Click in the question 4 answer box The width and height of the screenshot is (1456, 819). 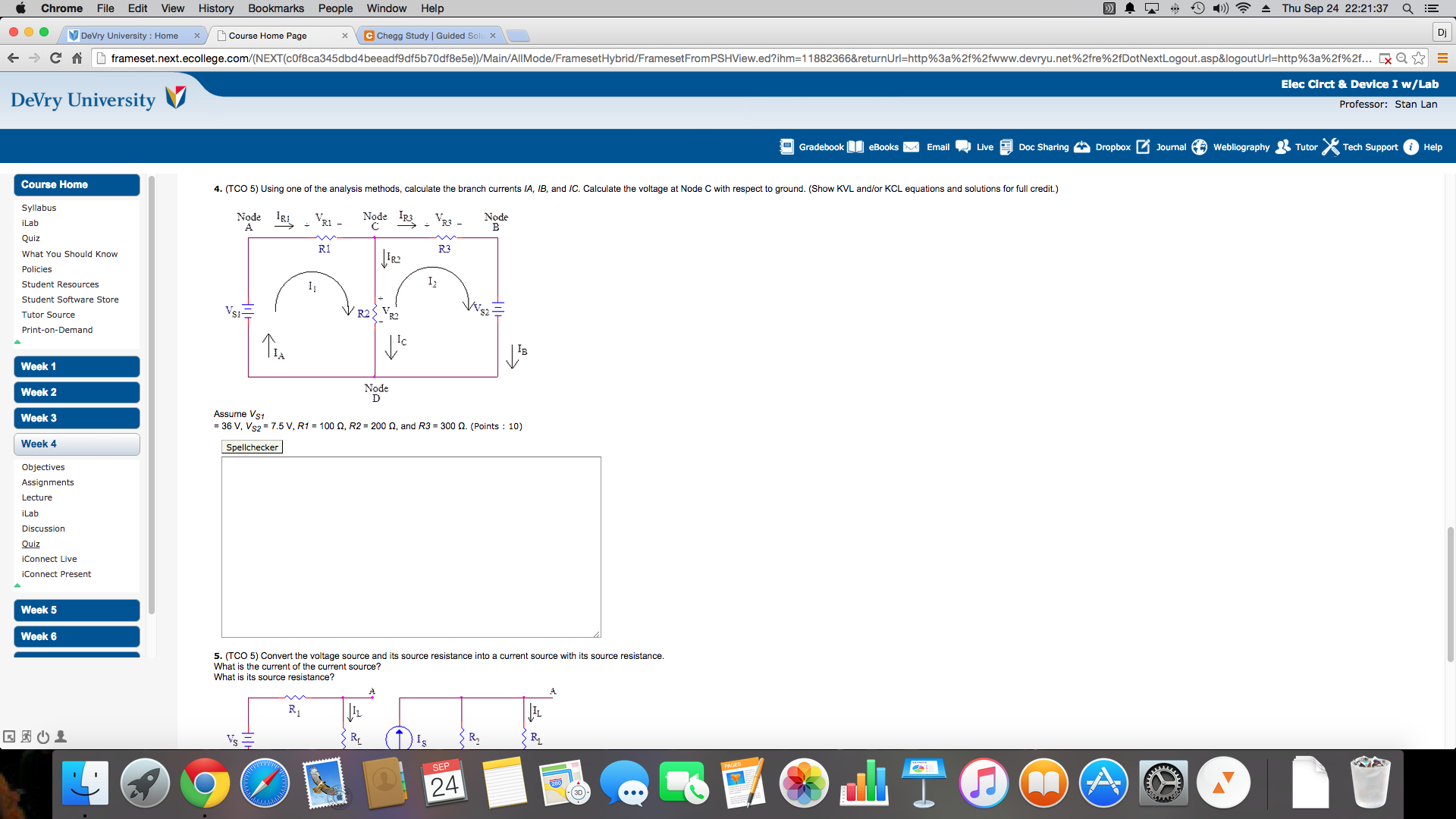coord(411,547)
